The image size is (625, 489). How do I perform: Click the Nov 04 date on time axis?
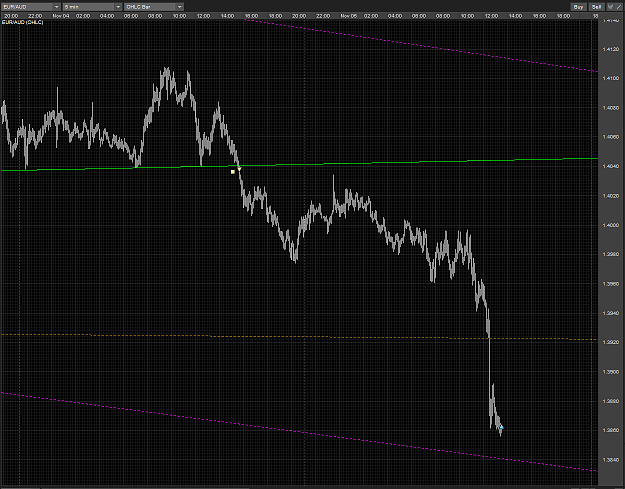[x=61, y=16]
